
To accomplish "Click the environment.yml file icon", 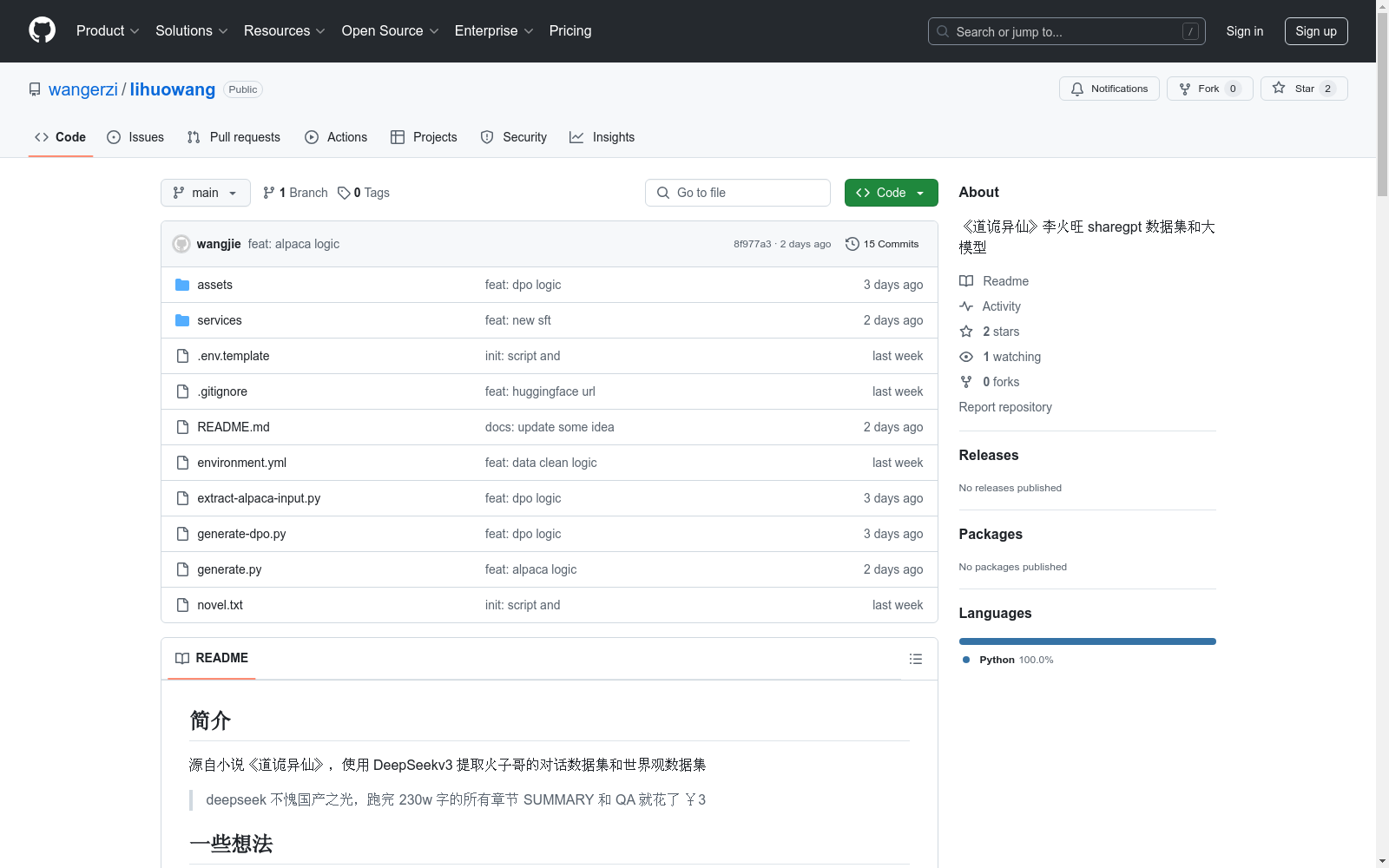I will point(182,463).
